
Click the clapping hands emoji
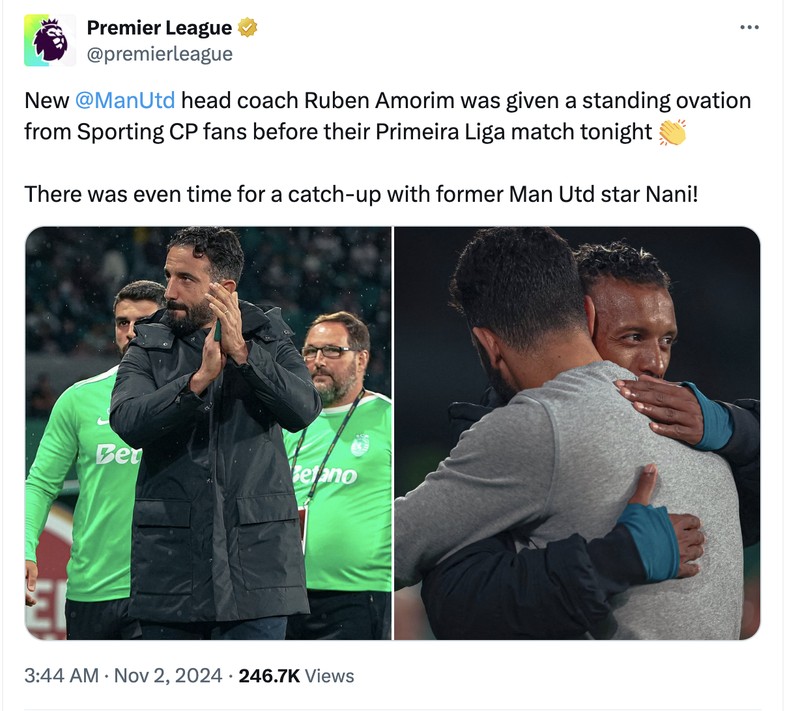tap(672, 132)
